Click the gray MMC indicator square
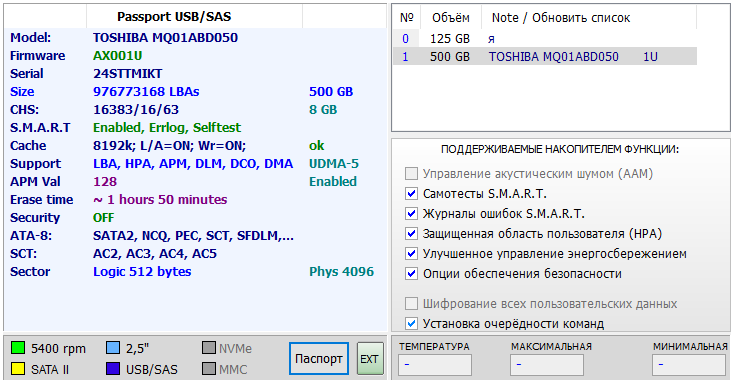Screen dimensions: 731x380 click(x=209, y=369)
